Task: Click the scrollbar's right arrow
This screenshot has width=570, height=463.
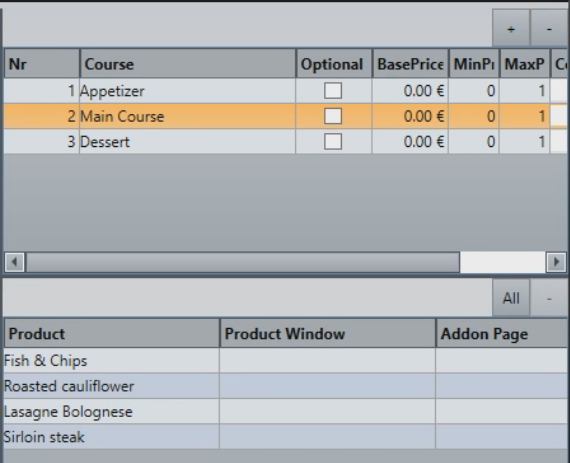Action: (x=556, y=262)
